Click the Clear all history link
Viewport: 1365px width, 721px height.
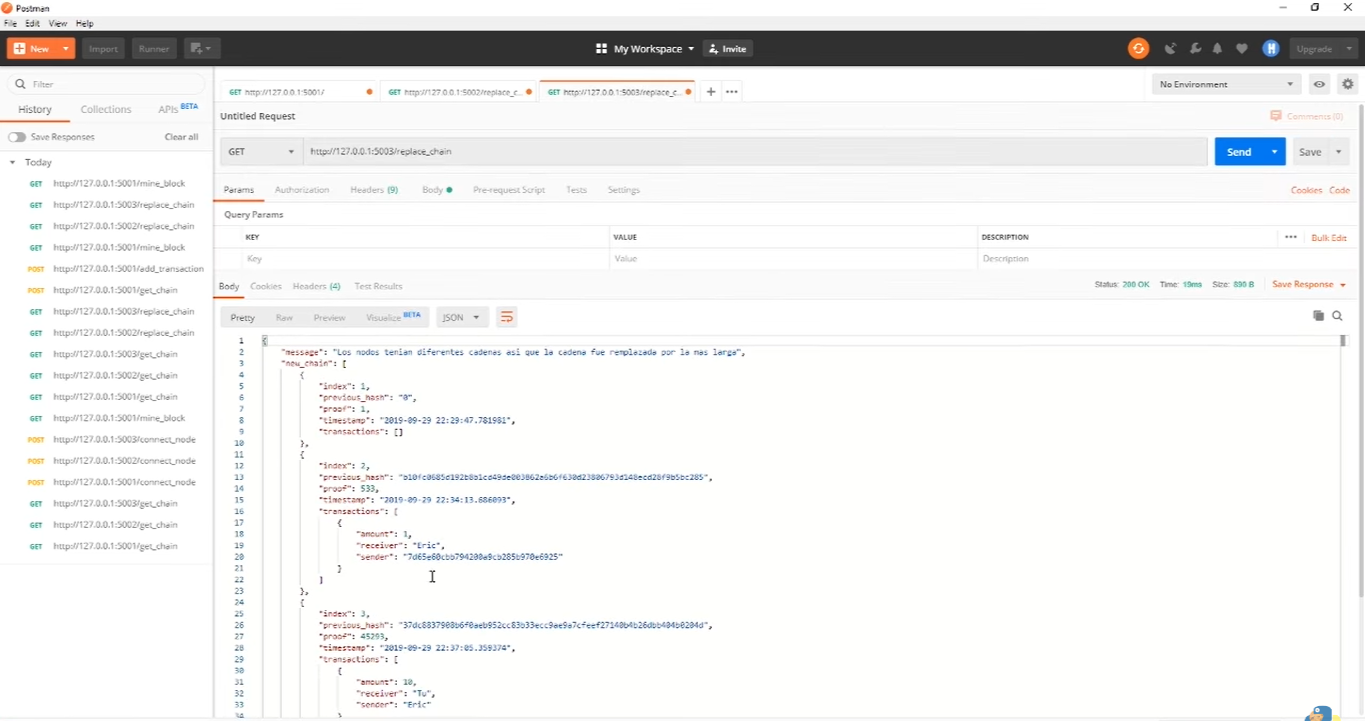point(181,137)
